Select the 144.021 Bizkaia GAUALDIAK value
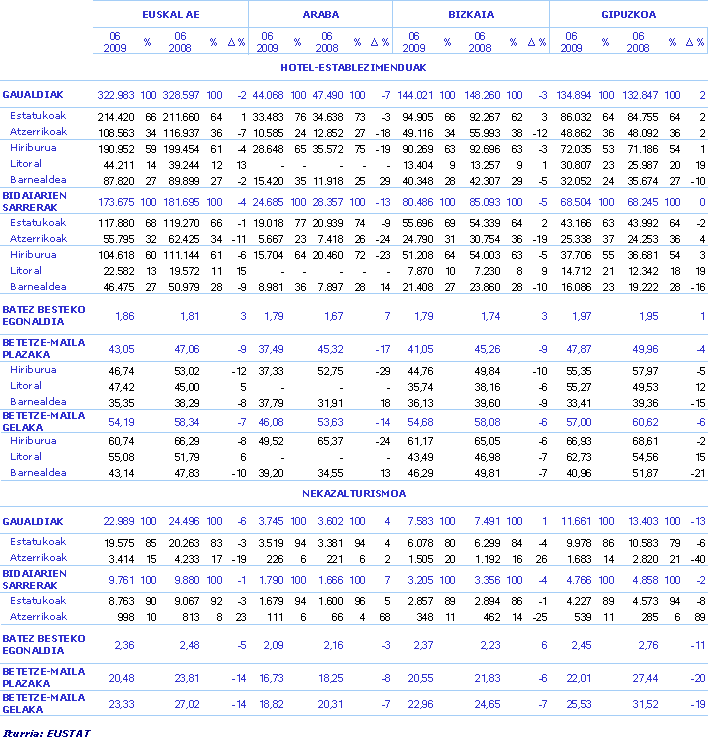 [x=413, y=95]
